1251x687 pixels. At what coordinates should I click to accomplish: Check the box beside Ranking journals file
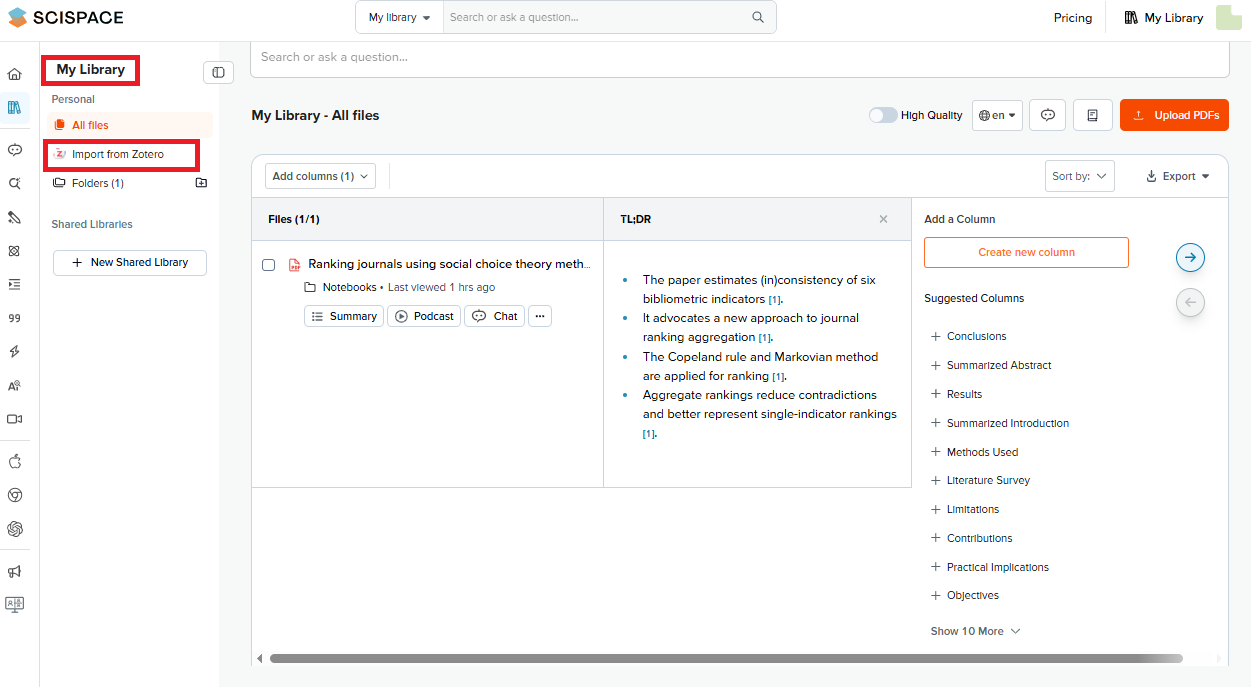click(x=269, y=265)
